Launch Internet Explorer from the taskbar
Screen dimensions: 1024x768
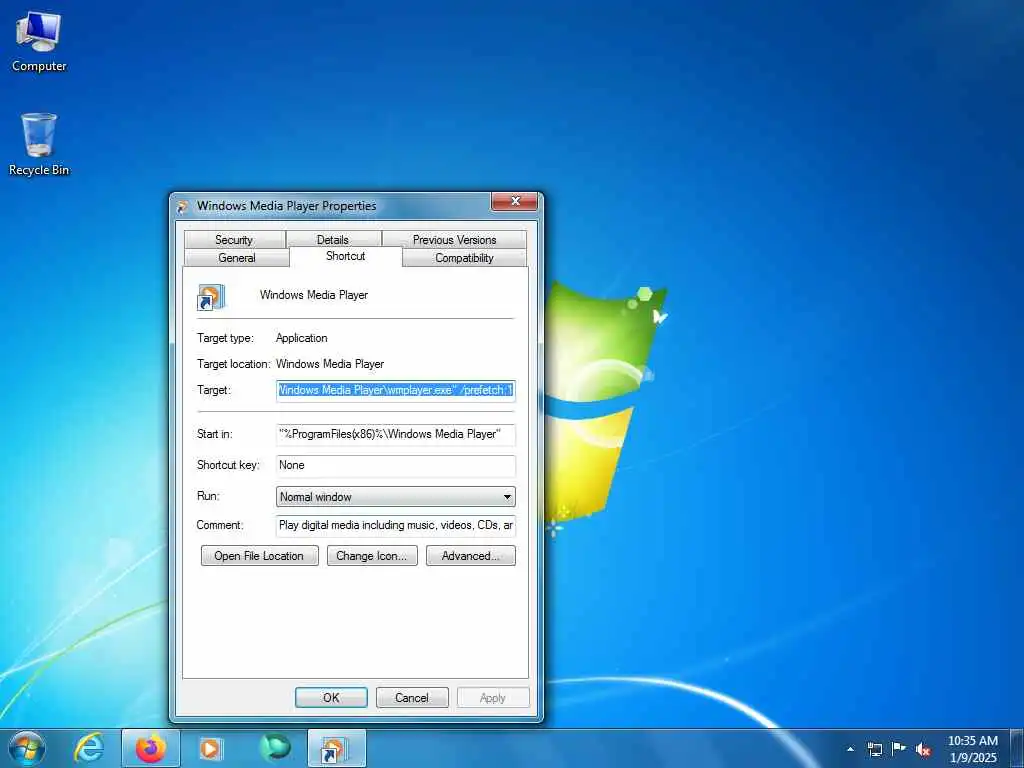click(89, 748)
